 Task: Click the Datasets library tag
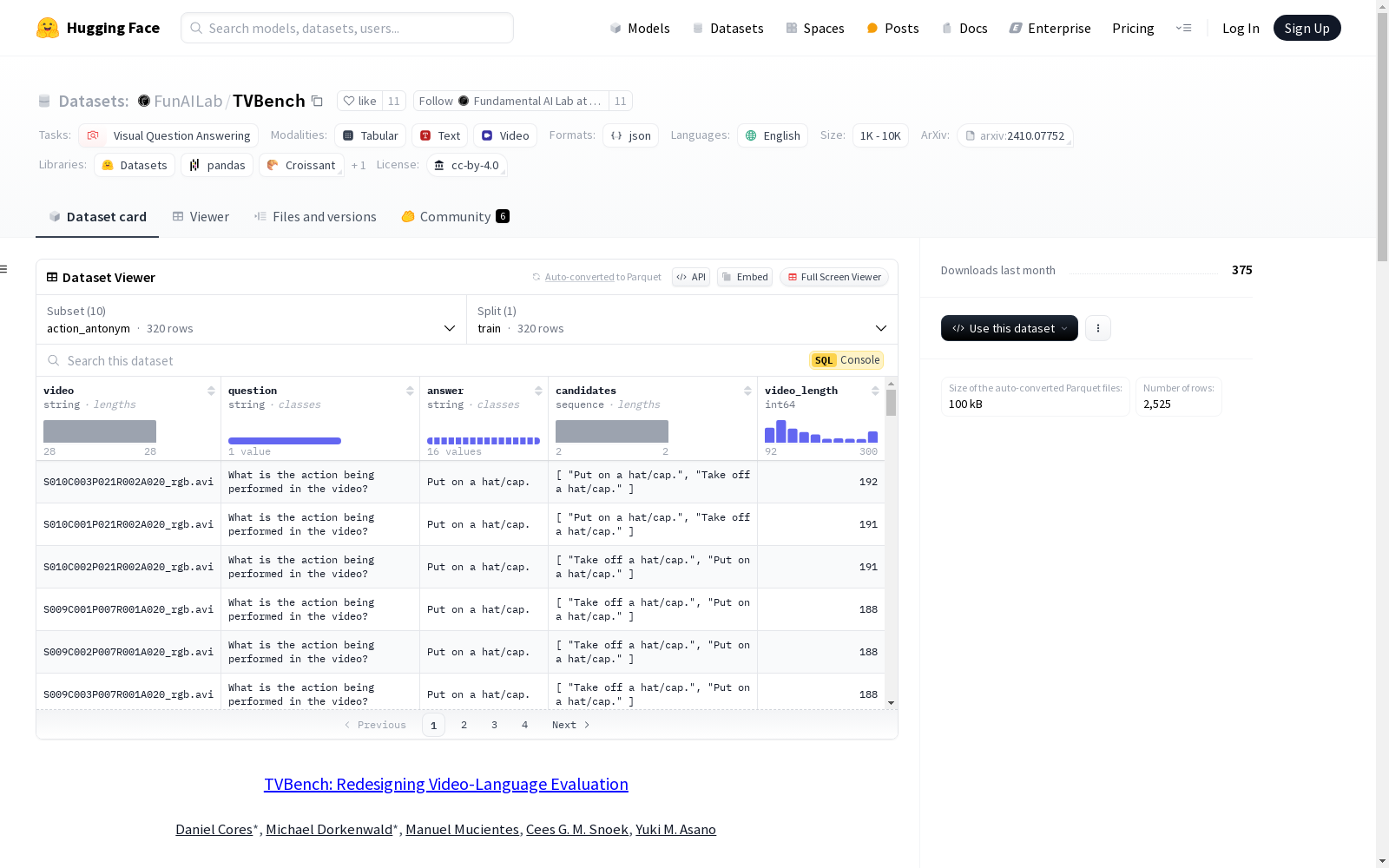pos(135,166)
